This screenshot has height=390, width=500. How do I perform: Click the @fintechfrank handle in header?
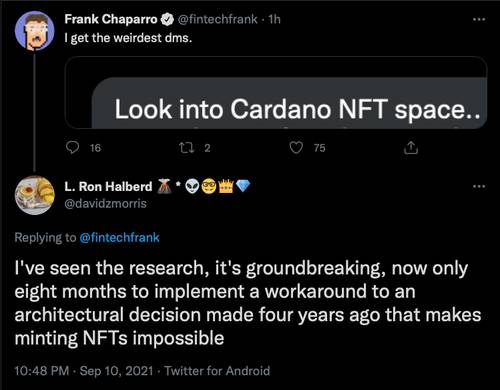(x=218, y=19)
